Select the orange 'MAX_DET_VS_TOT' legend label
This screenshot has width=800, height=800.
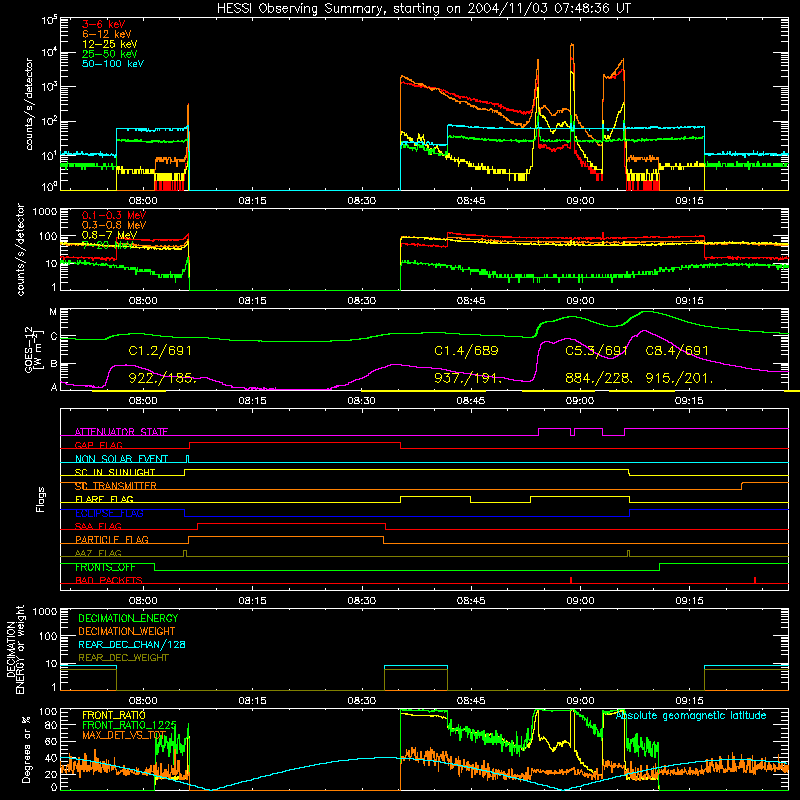(x=124, y=735)
